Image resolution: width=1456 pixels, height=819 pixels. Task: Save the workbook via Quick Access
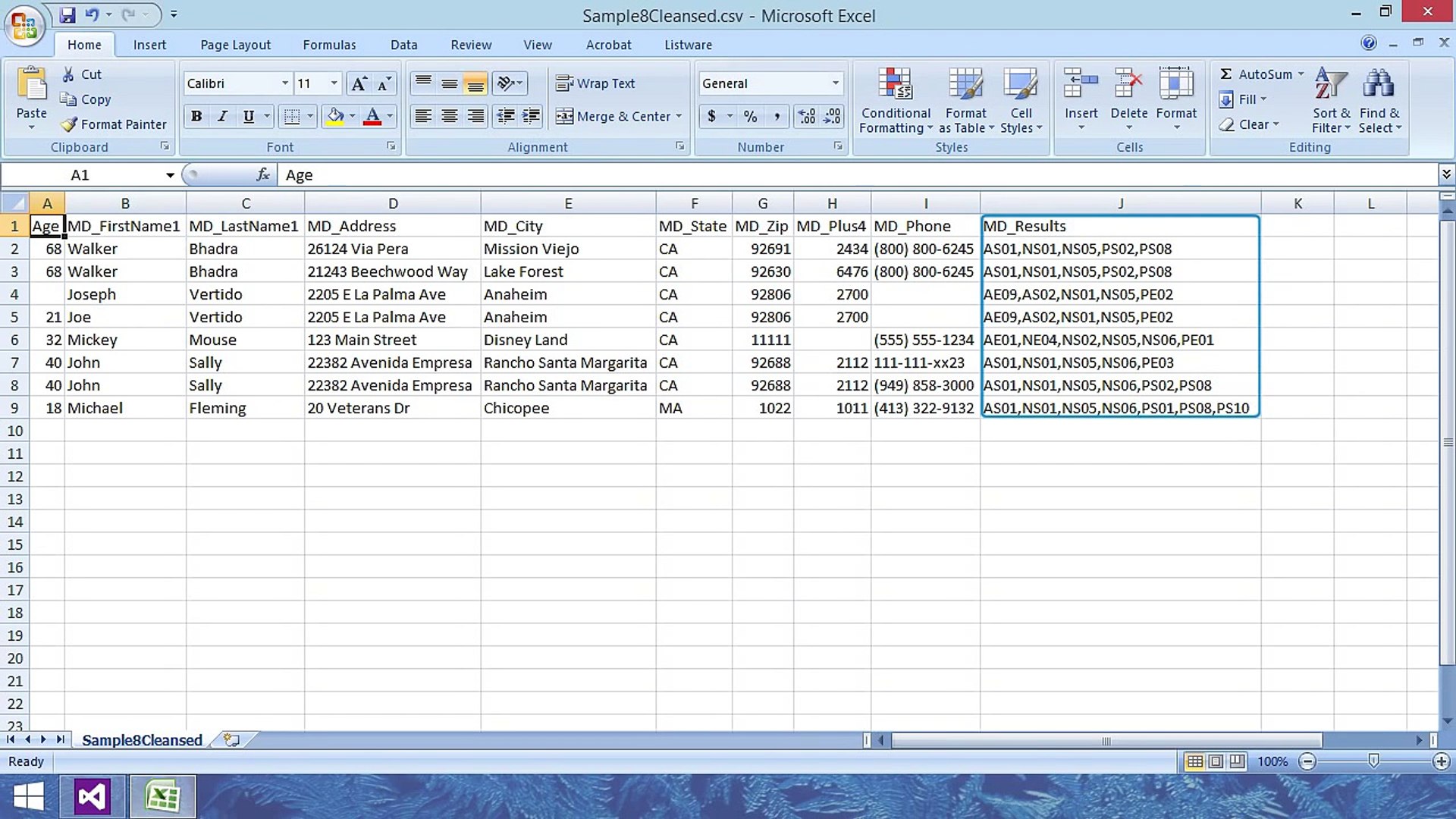click(x=67, y=14)
